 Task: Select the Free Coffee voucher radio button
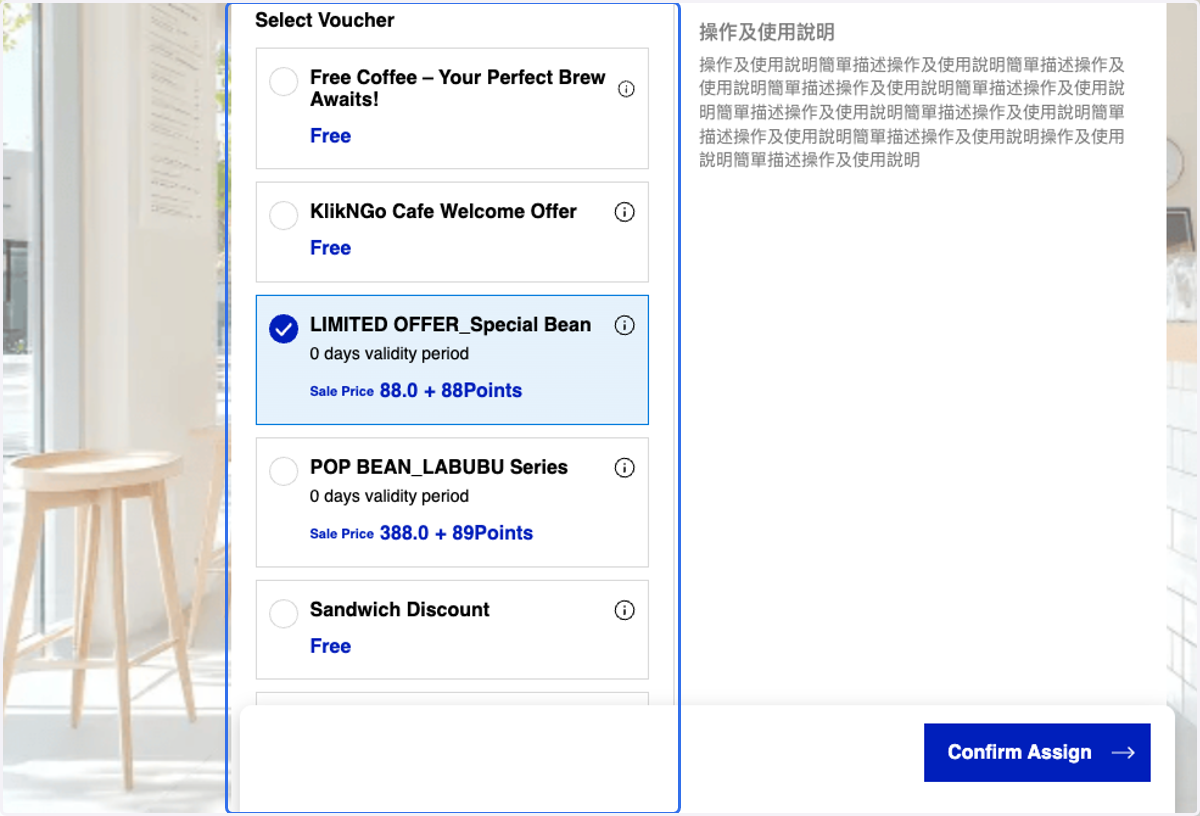[x=284, y=82]
